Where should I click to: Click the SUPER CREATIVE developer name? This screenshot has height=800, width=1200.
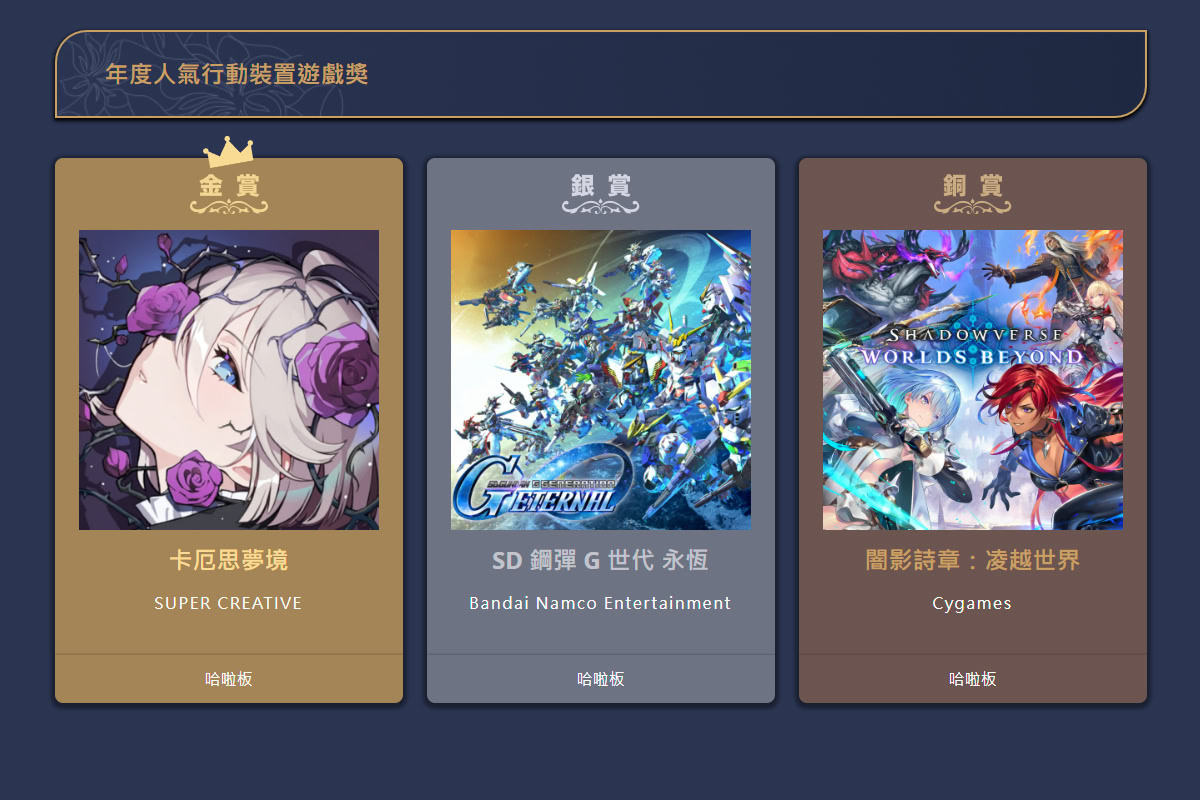228,603
